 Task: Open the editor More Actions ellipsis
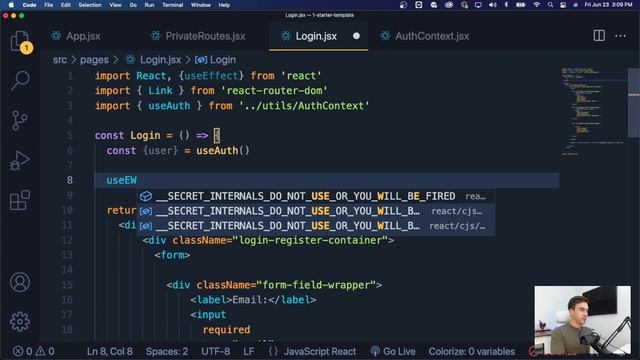(620, 36)
